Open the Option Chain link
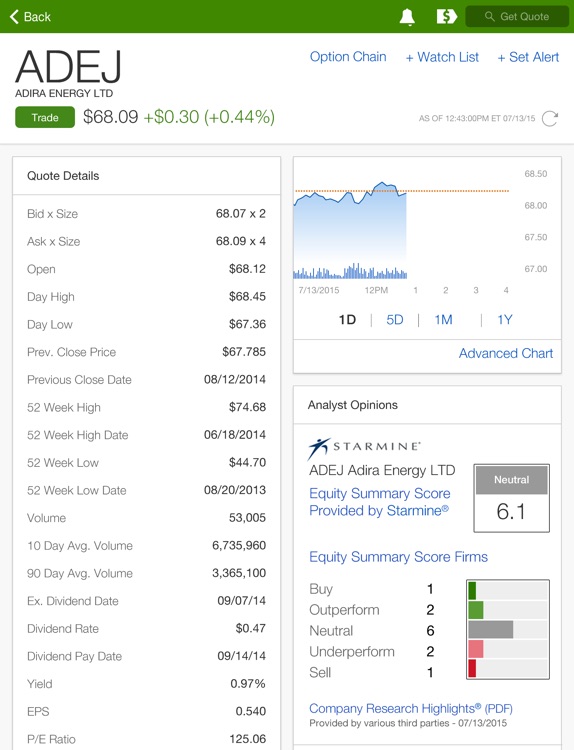The height and width of the screenshot is (750, 574). (x=348, y=57)
